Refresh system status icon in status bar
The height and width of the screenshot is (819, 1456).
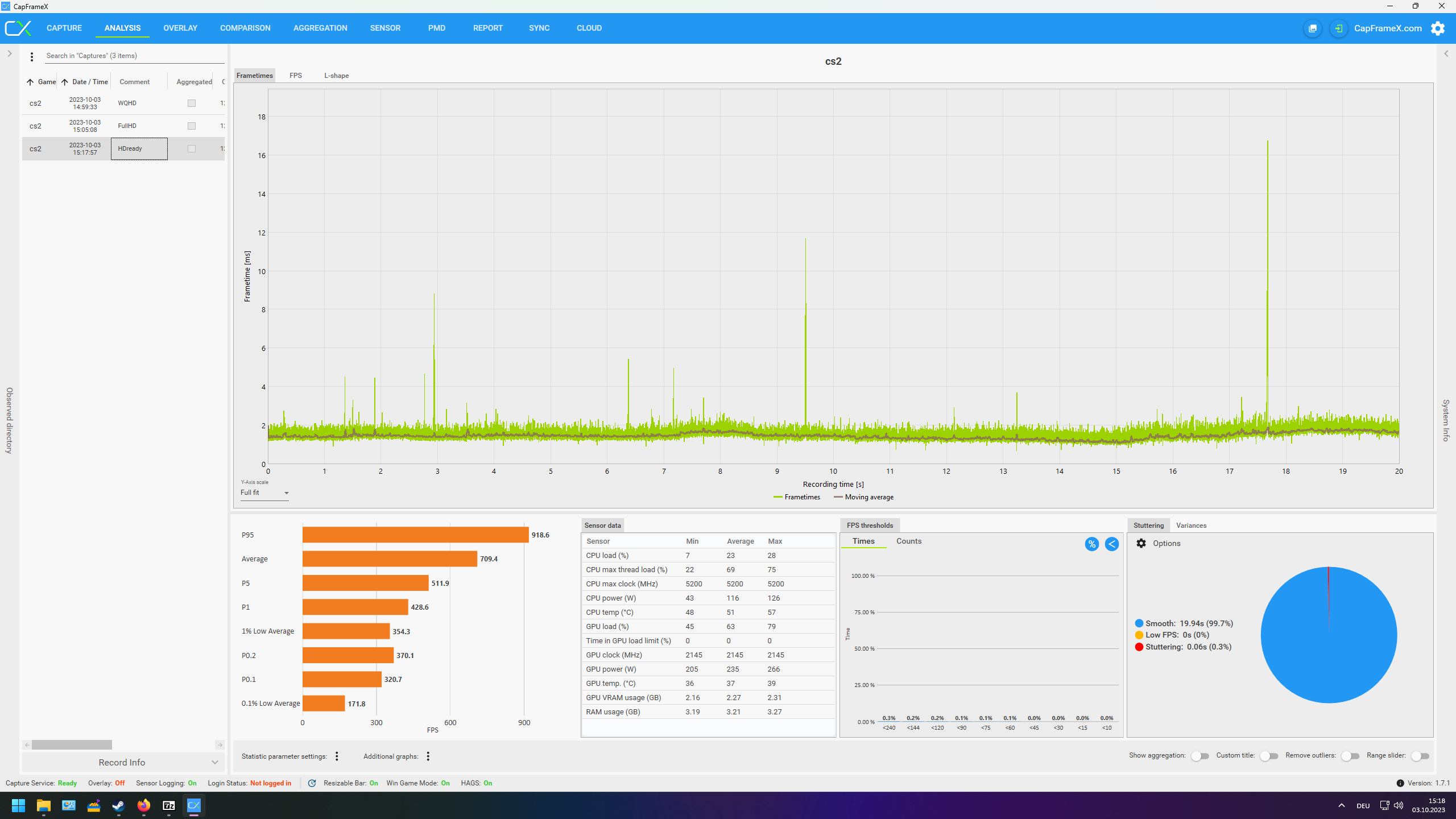pyautogui.click(x=312, y=783)
